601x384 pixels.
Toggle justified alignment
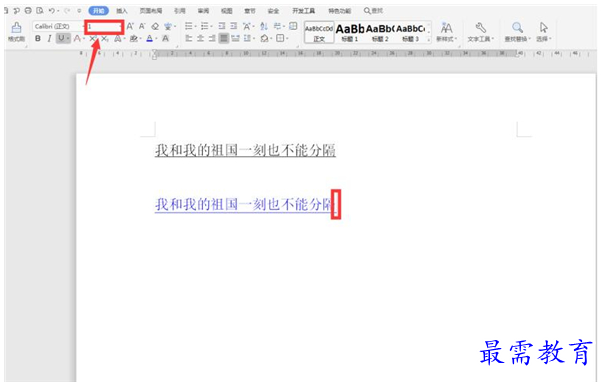click(x=224, y=38)
